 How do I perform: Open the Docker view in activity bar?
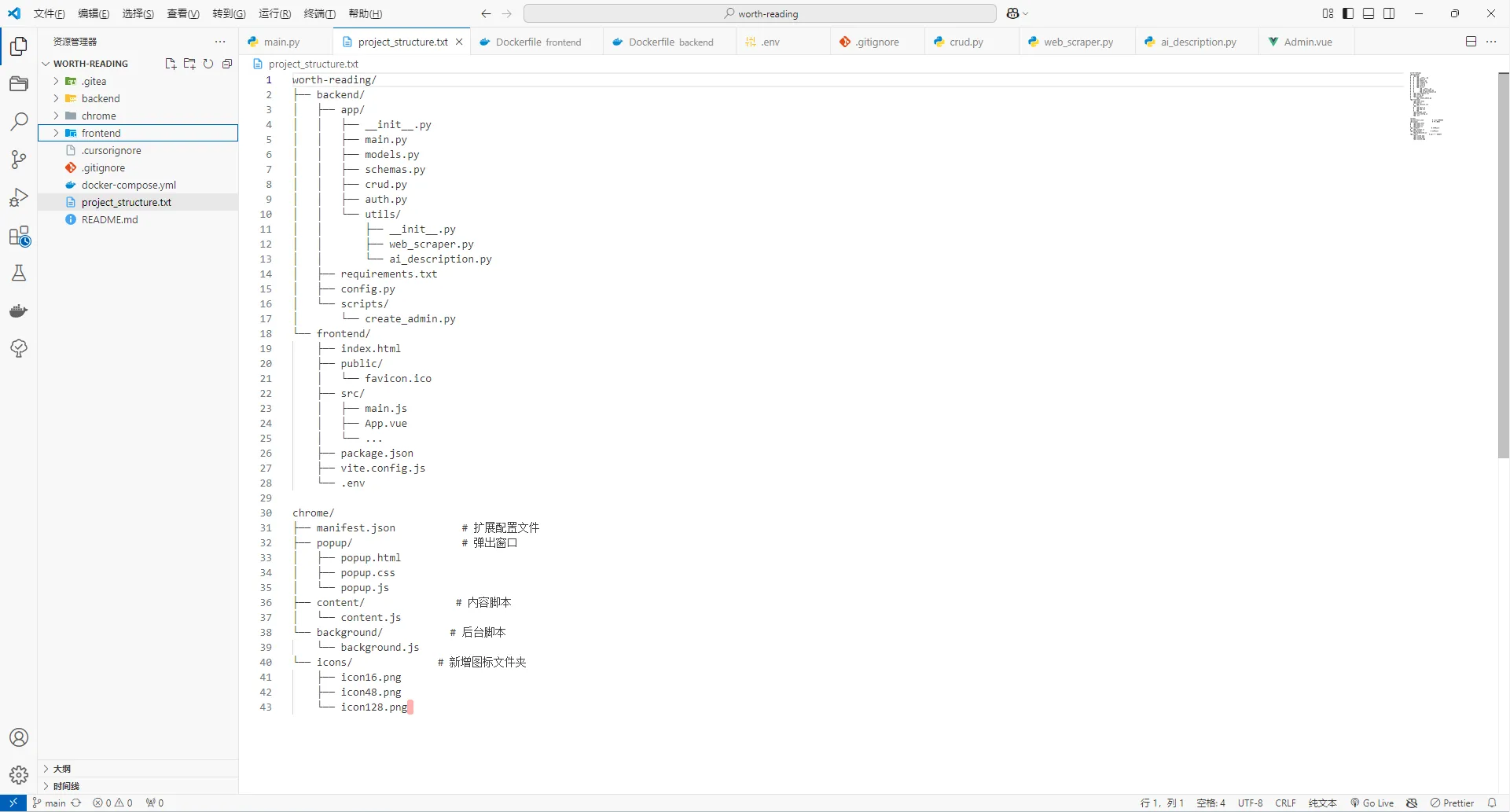point(19,310)
